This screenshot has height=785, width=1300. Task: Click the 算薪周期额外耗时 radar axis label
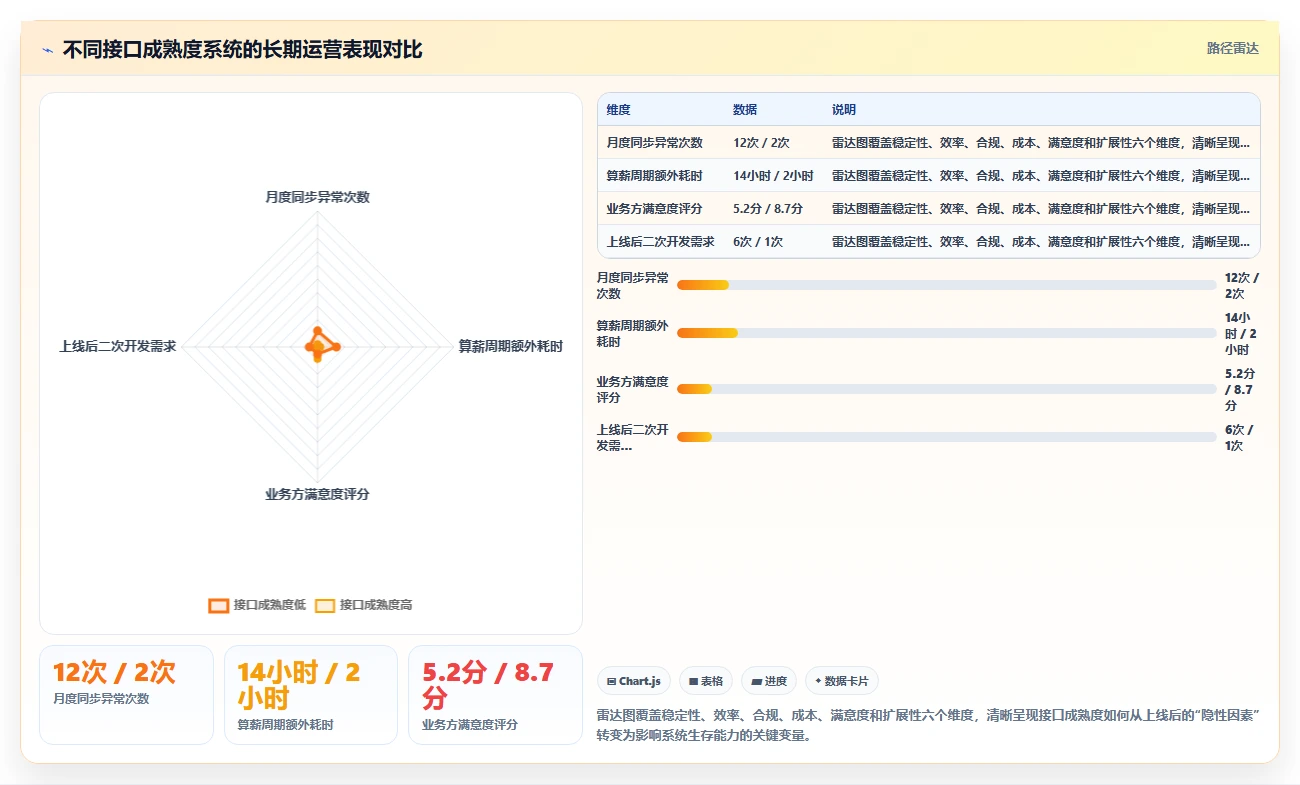point(510,346)
